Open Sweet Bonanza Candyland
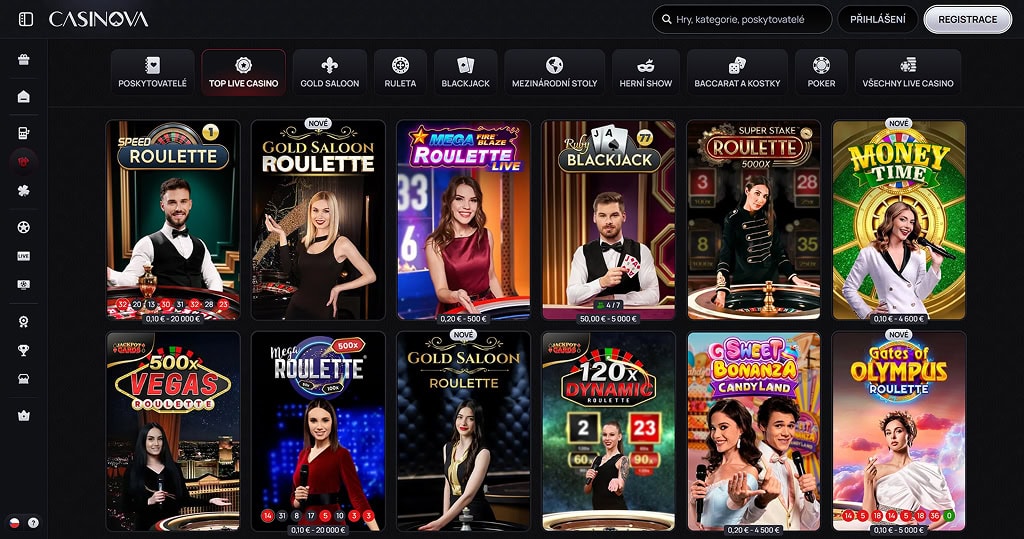Viewport: 1024px width, 539px height. click(754, 431)
